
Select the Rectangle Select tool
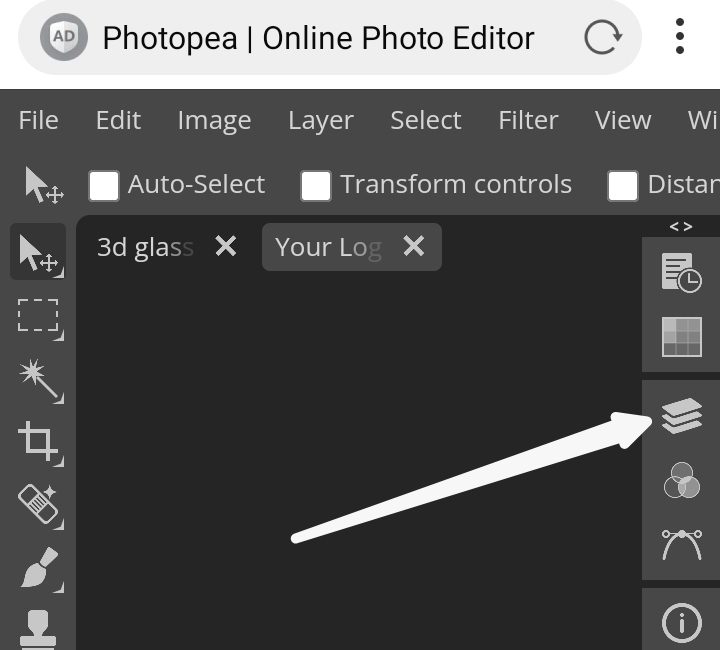pyautogui.click(x=40, y=316)
